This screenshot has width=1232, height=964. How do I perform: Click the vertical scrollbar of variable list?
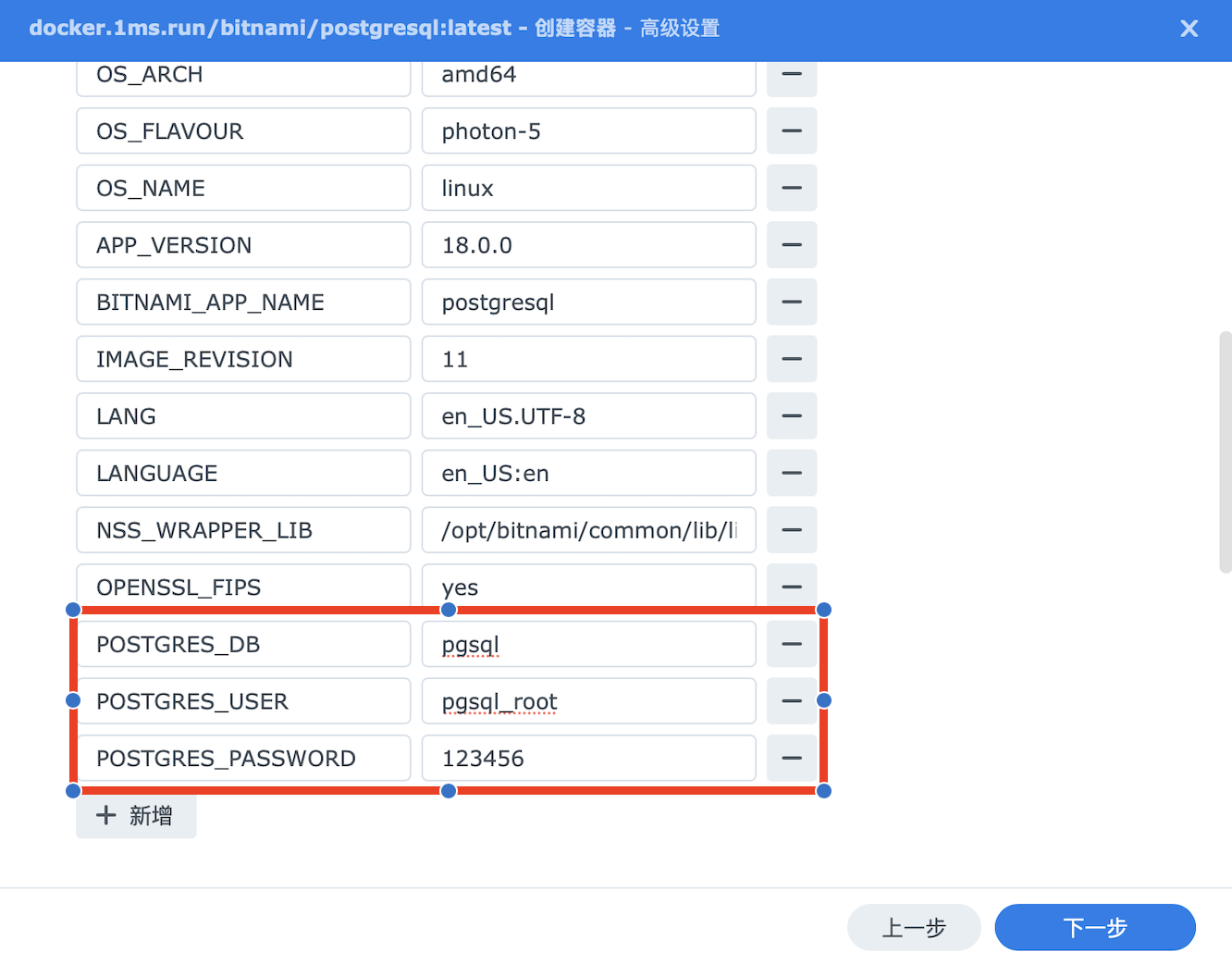(x=1225, y=452)
